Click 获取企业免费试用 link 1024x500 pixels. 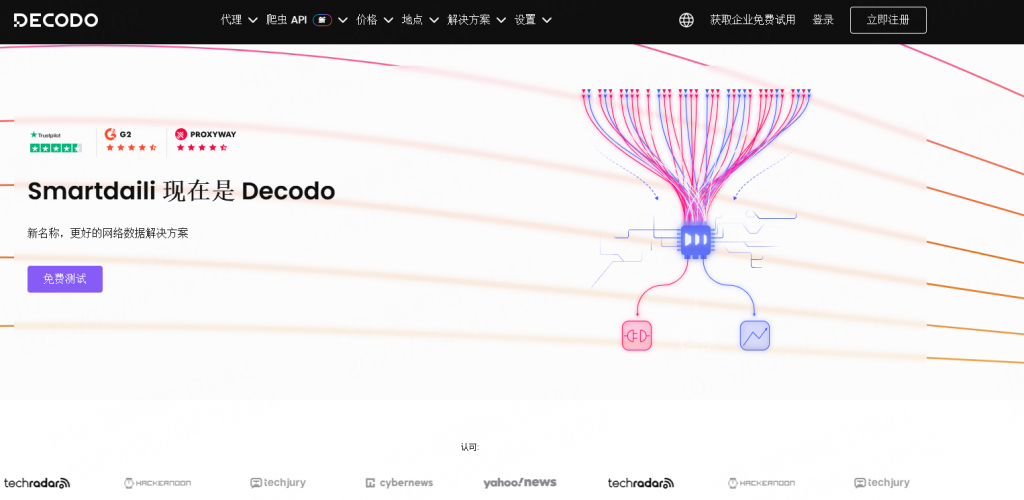coord(753,20)
